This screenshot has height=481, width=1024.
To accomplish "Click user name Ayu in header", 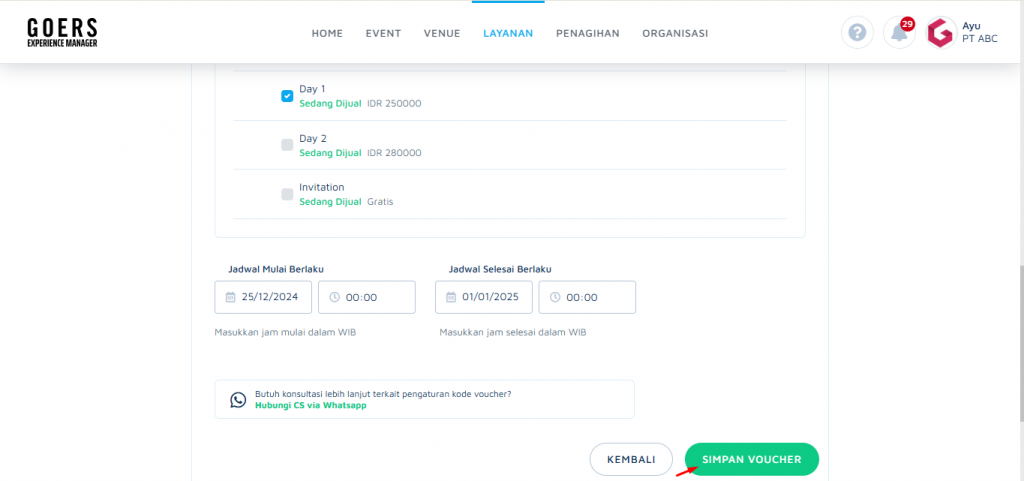I will tap(970, 25).
